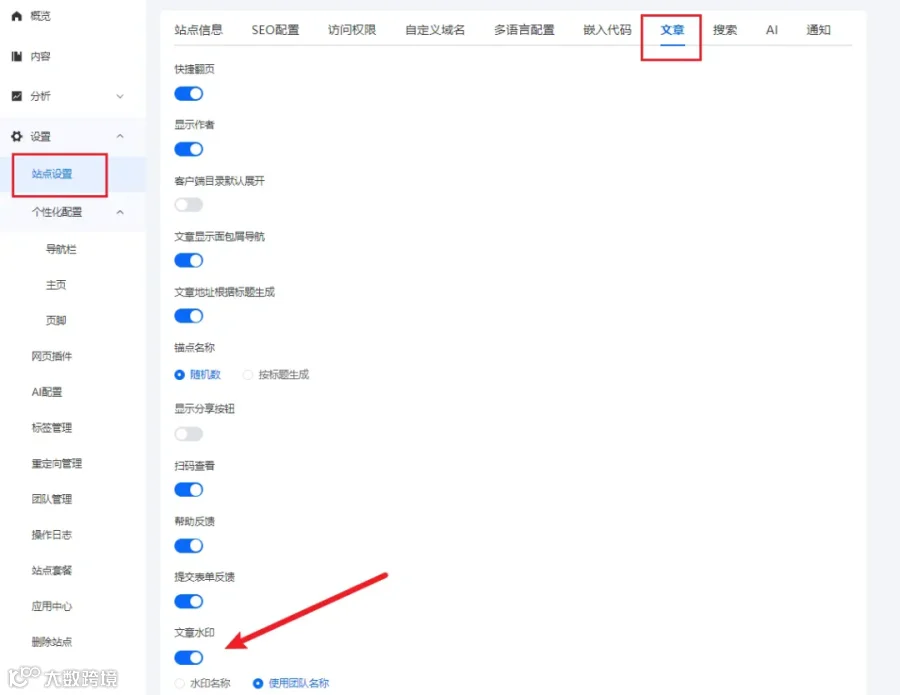Disable the 文章水印 switch
Viewport: 900px width, 695px height.
(189, 657)
